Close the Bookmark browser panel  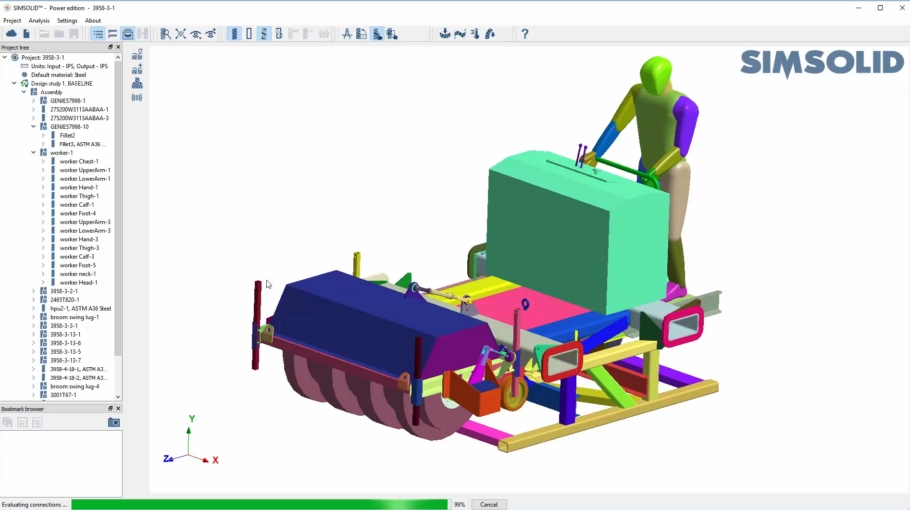tap(118, 408)
